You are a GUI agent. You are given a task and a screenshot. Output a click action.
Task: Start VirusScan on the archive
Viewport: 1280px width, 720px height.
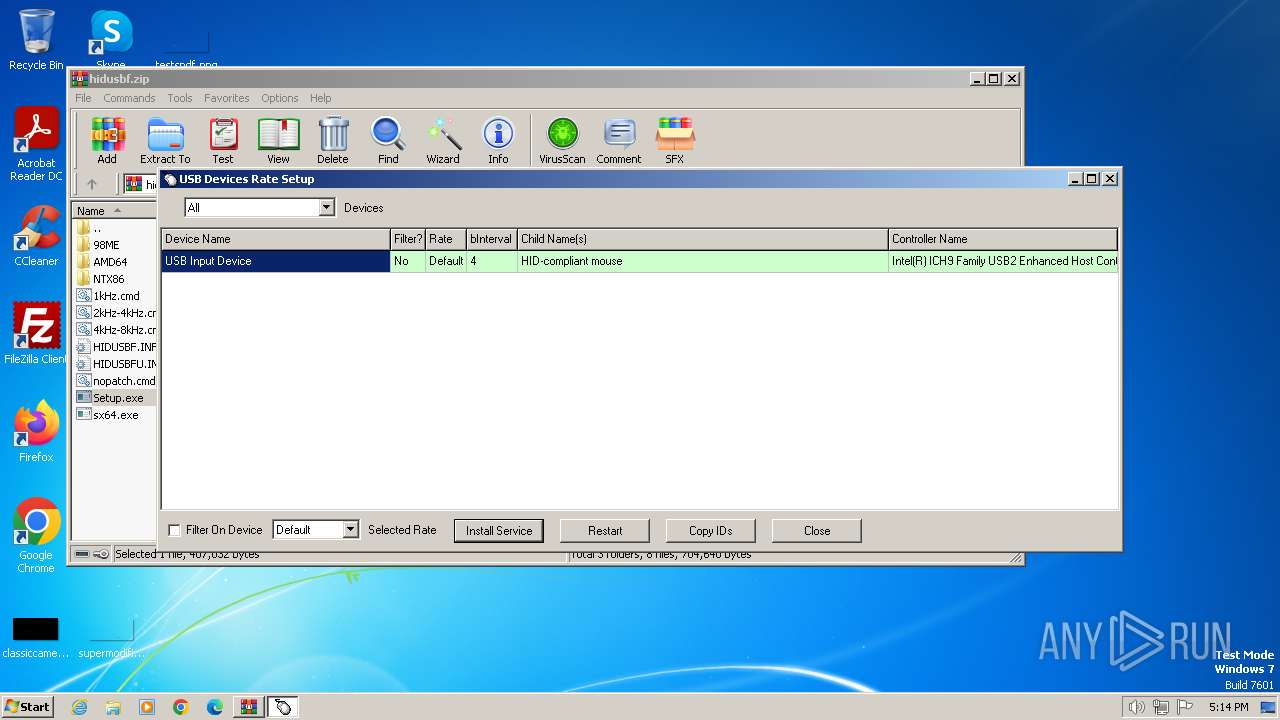[562, 140]
